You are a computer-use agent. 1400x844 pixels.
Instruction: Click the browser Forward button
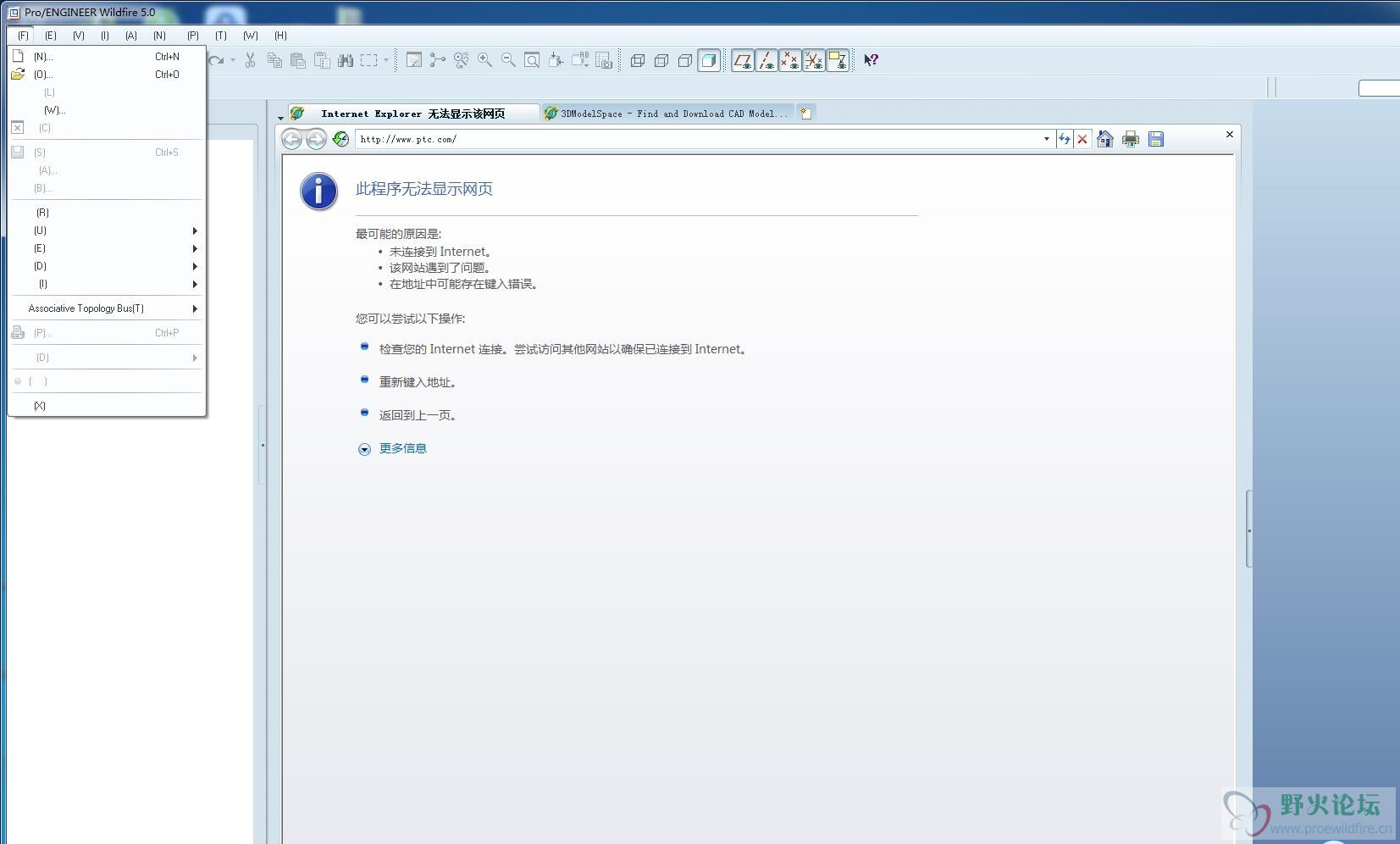316,139
